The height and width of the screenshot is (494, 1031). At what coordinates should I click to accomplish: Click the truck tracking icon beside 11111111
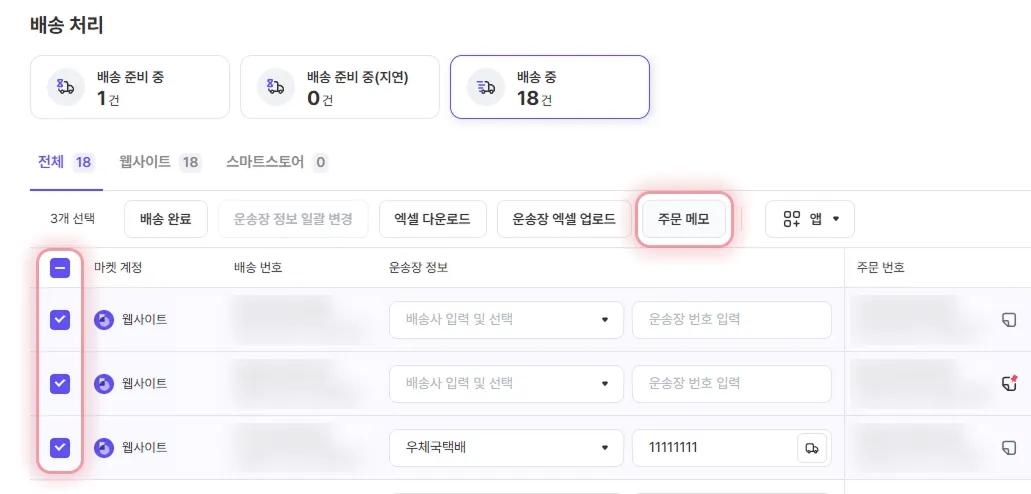pos(812,448)
